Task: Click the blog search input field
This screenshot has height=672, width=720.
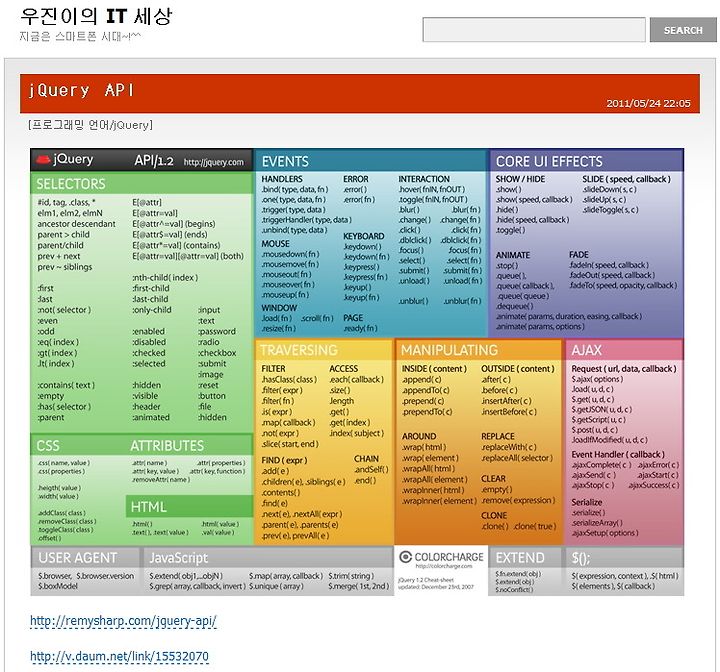Action: coord(534,30)
